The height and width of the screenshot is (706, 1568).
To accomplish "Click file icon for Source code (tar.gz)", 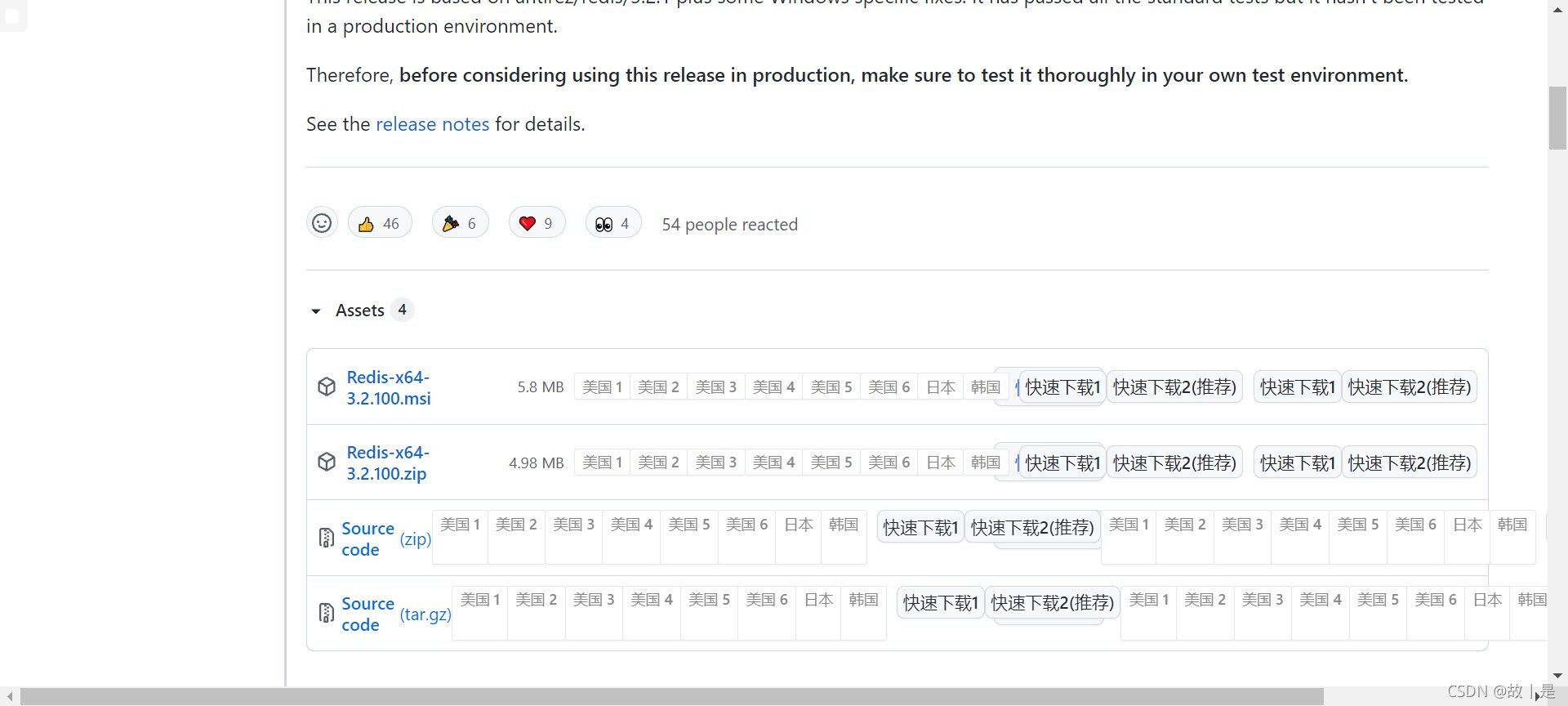I will pos(327,613).
